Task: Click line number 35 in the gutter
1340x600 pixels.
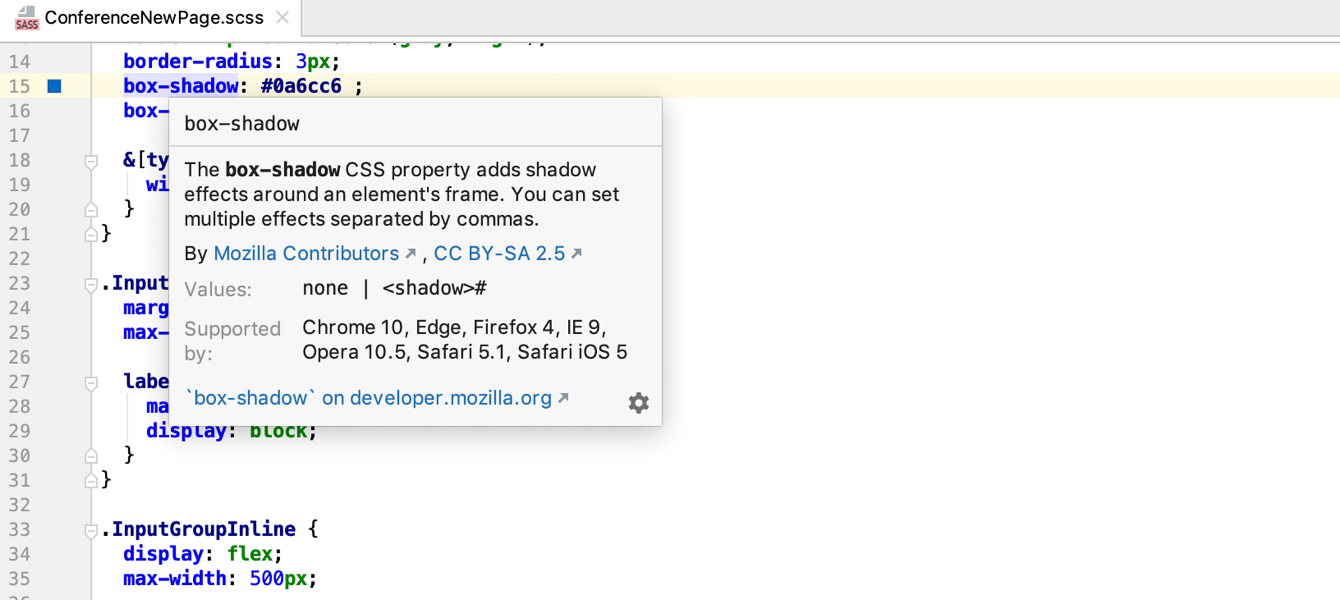Action: click(20, 578)
